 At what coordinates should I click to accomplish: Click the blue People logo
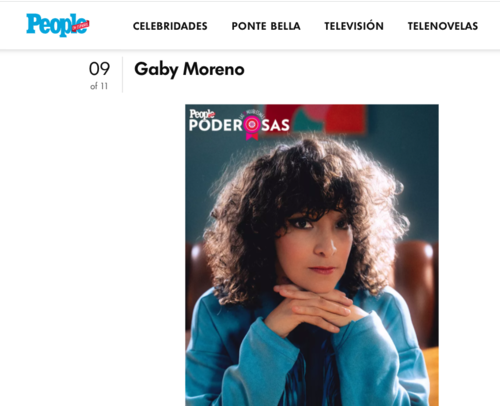pyautogui.click(x=57, y=25)
